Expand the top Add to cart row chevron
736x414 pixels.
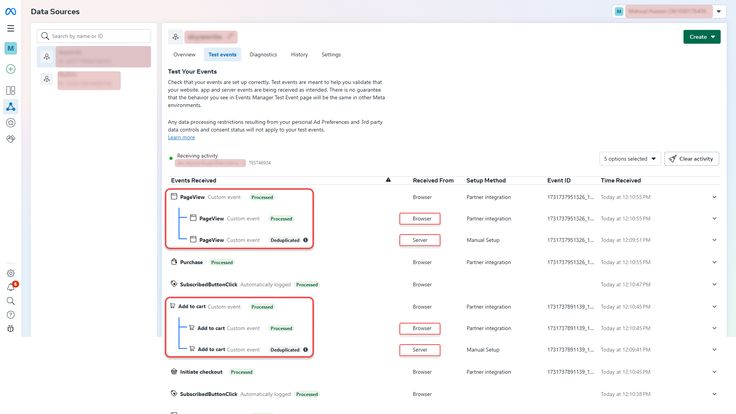[x=714, y=307]
